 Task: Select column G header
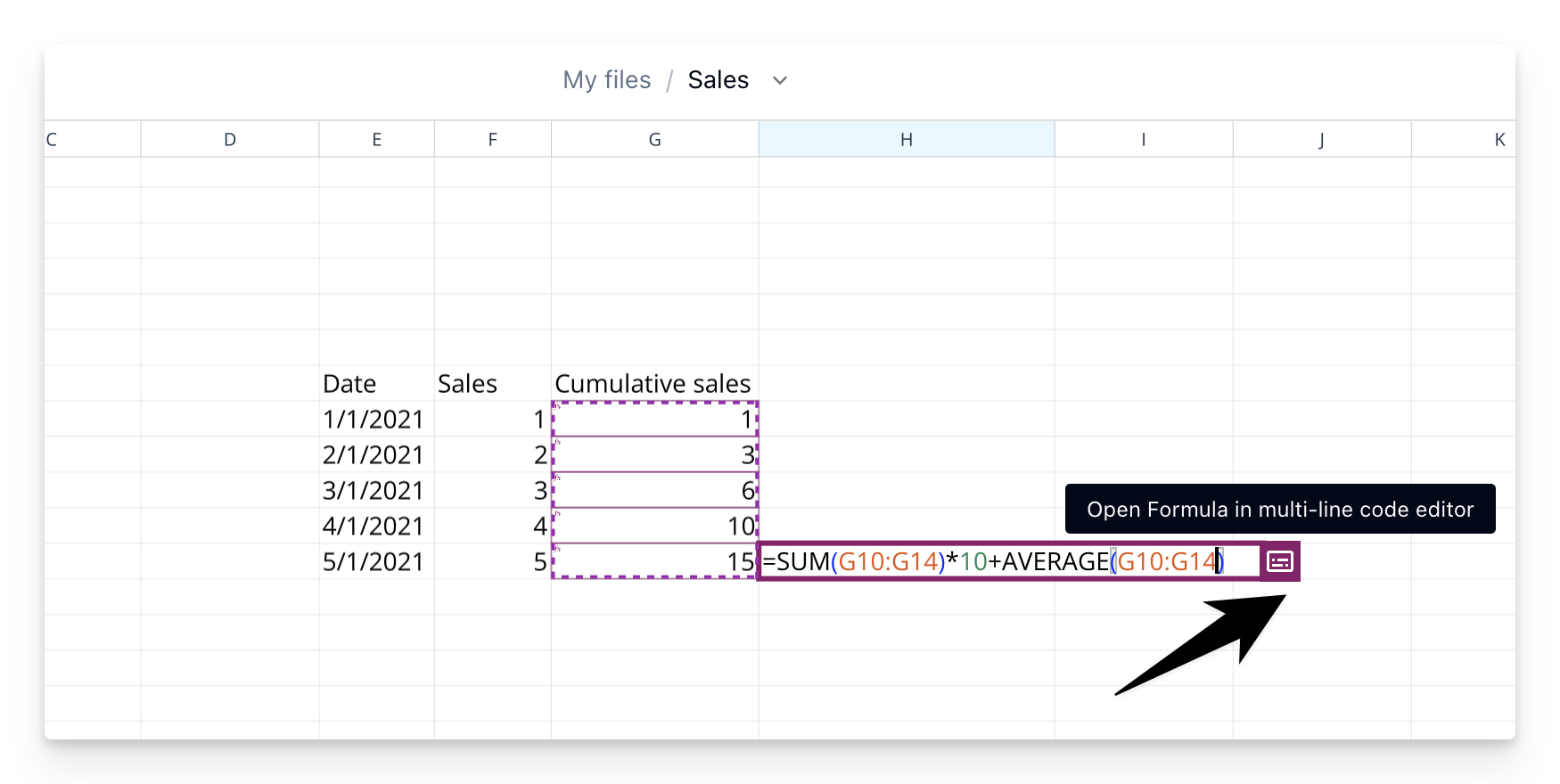[654, 139]
